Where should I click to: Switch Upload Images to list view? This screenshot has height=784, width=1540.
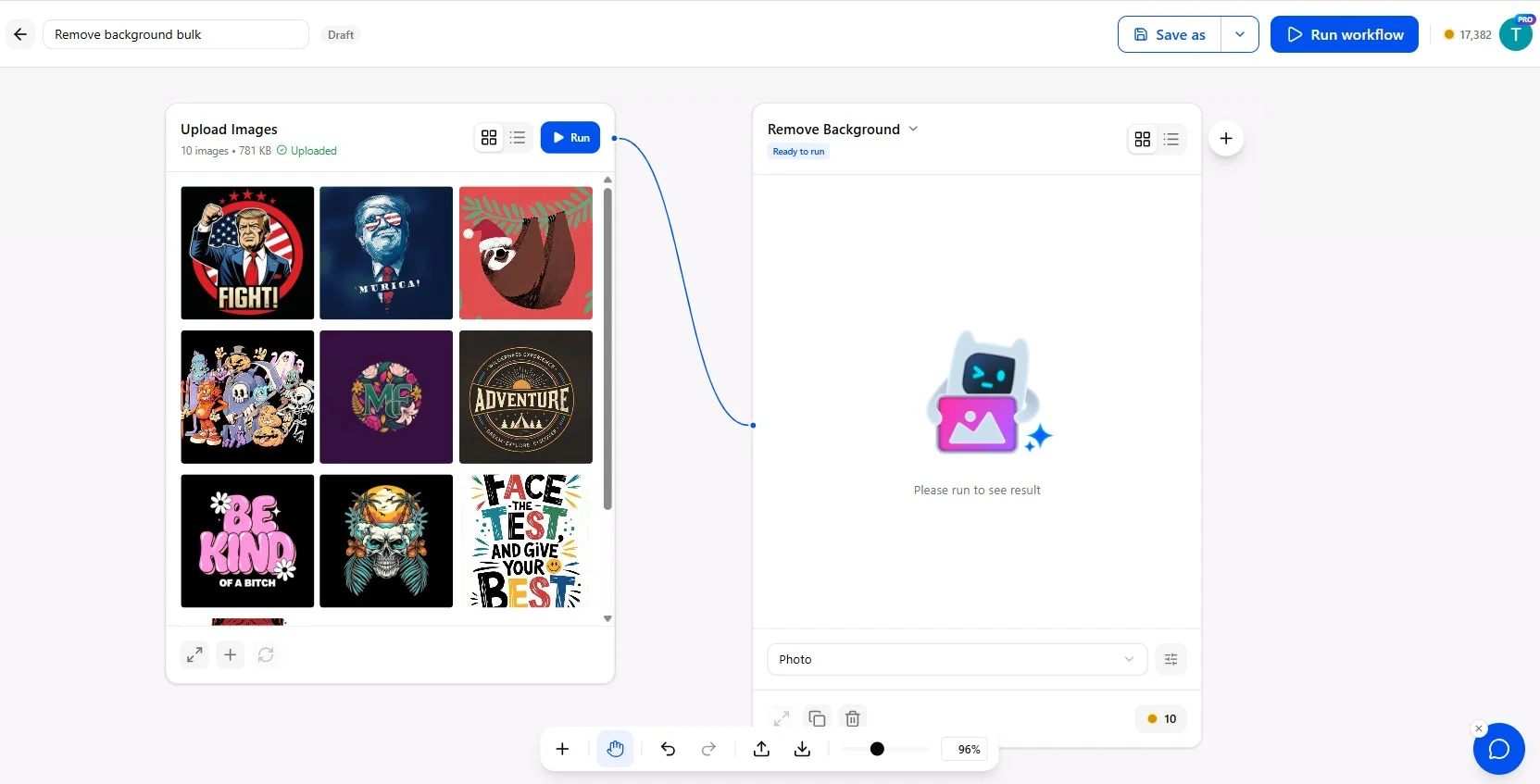518,138
